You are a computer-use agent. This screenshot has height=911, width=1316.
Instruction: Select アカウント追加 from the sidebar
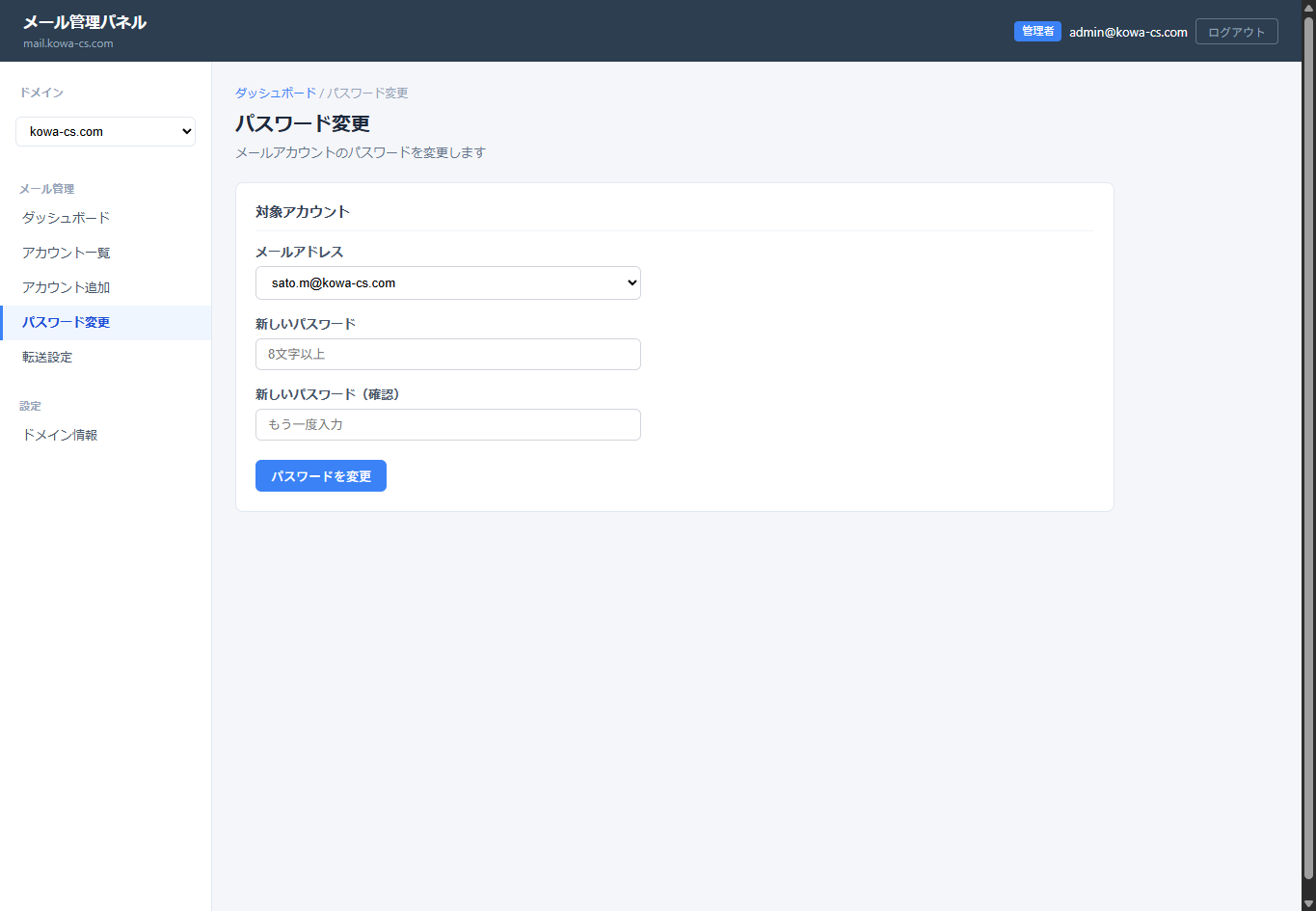tap(67, 287)
